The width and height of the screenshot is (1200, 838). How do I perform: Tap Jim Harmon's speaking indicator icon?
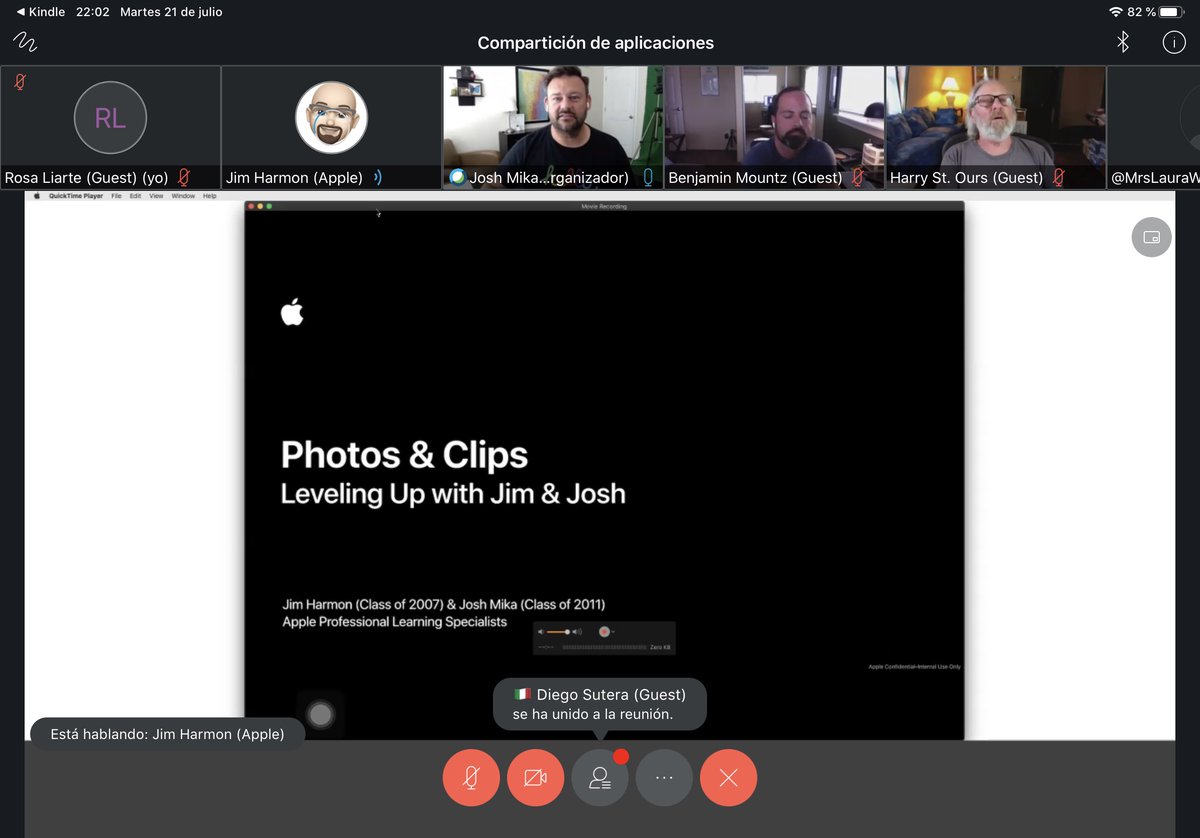click(378, 178)
